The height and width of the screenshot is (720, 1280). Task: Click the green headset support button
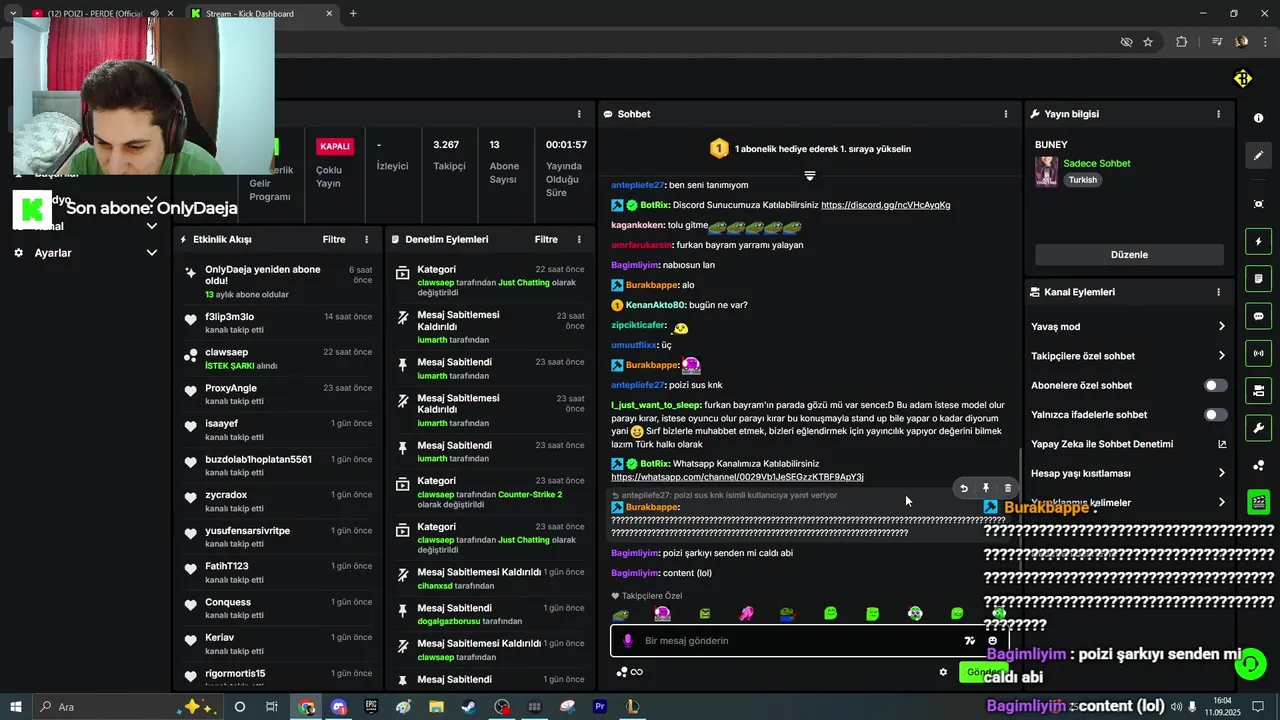point(1250,663)
